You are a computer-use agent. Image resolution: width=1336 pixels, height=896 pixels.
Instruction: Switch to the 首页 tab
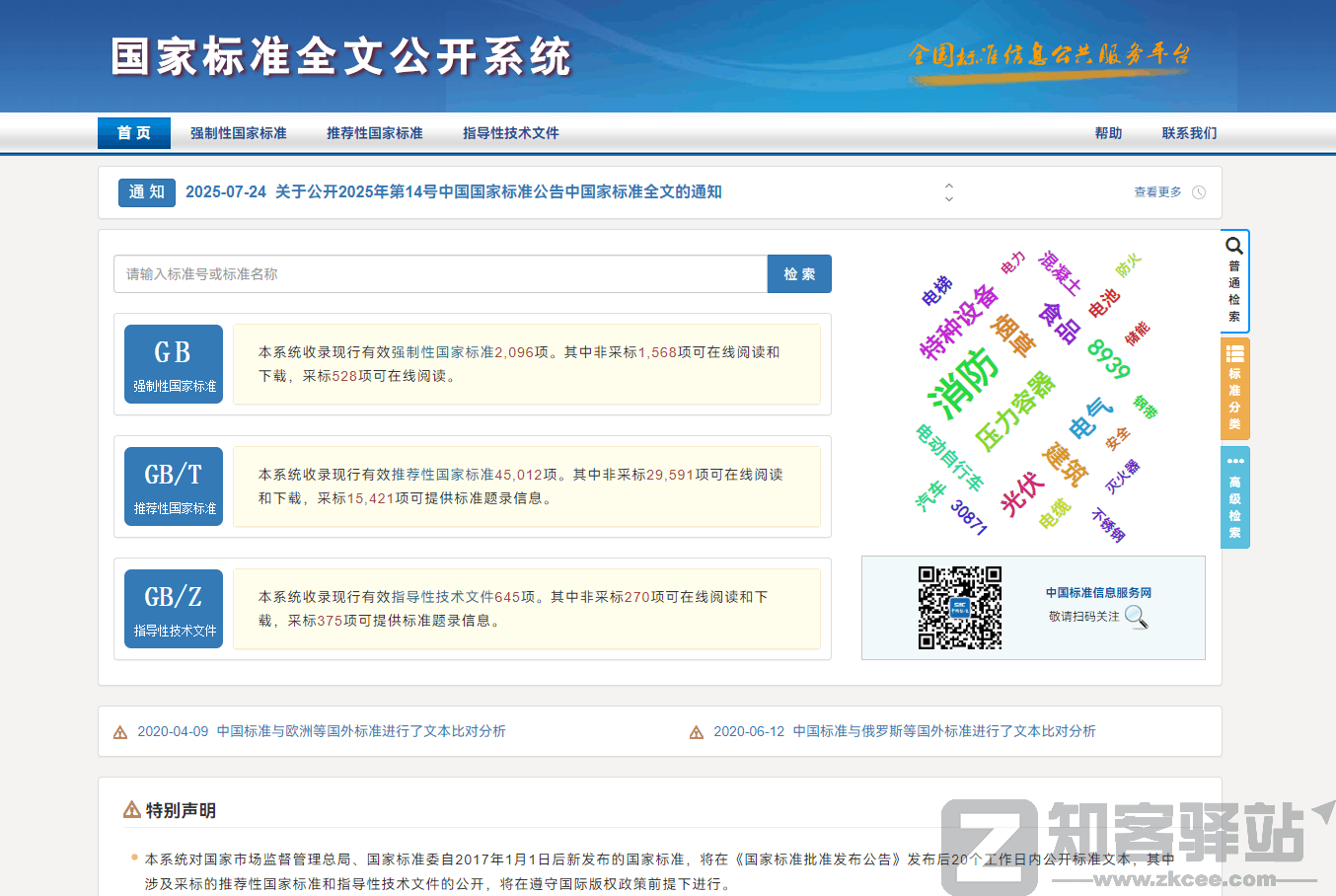coord(133,132)
